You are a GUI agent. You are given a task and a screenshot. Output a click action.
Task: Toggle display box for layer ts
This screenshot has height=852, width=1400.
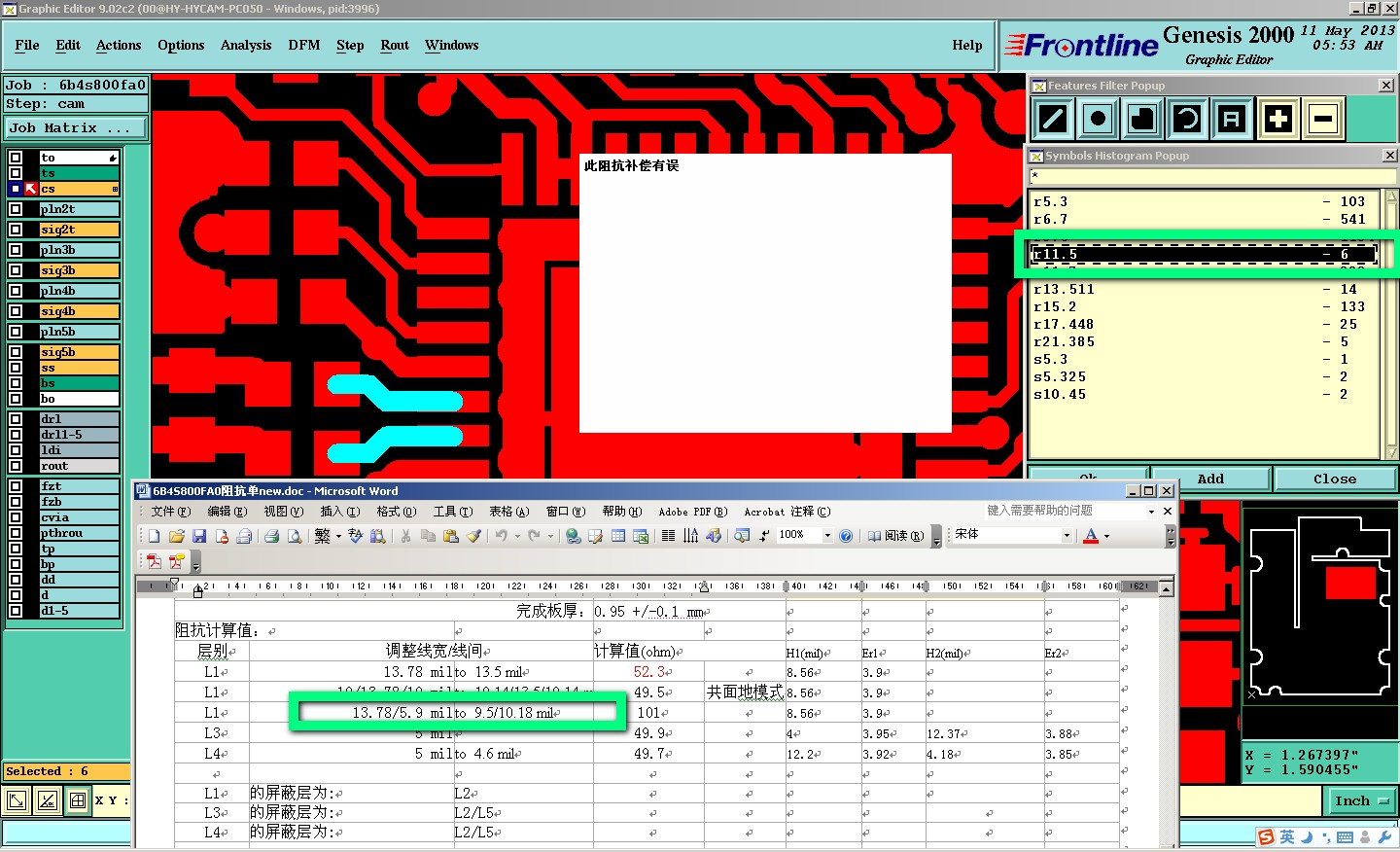[x=16, y=173]
